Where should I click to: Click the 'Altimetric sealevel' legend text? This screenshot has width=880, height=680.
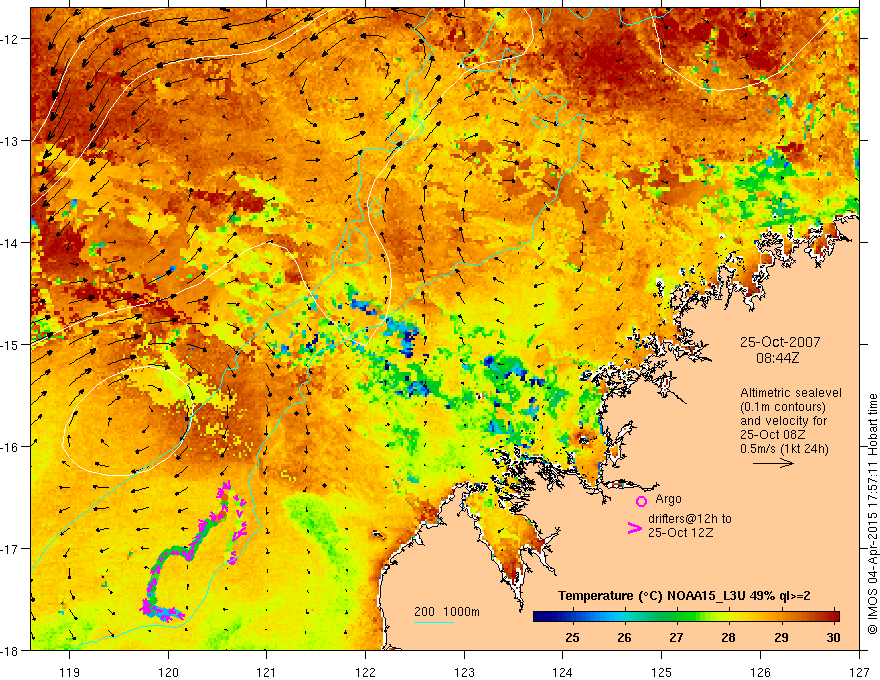791,393
